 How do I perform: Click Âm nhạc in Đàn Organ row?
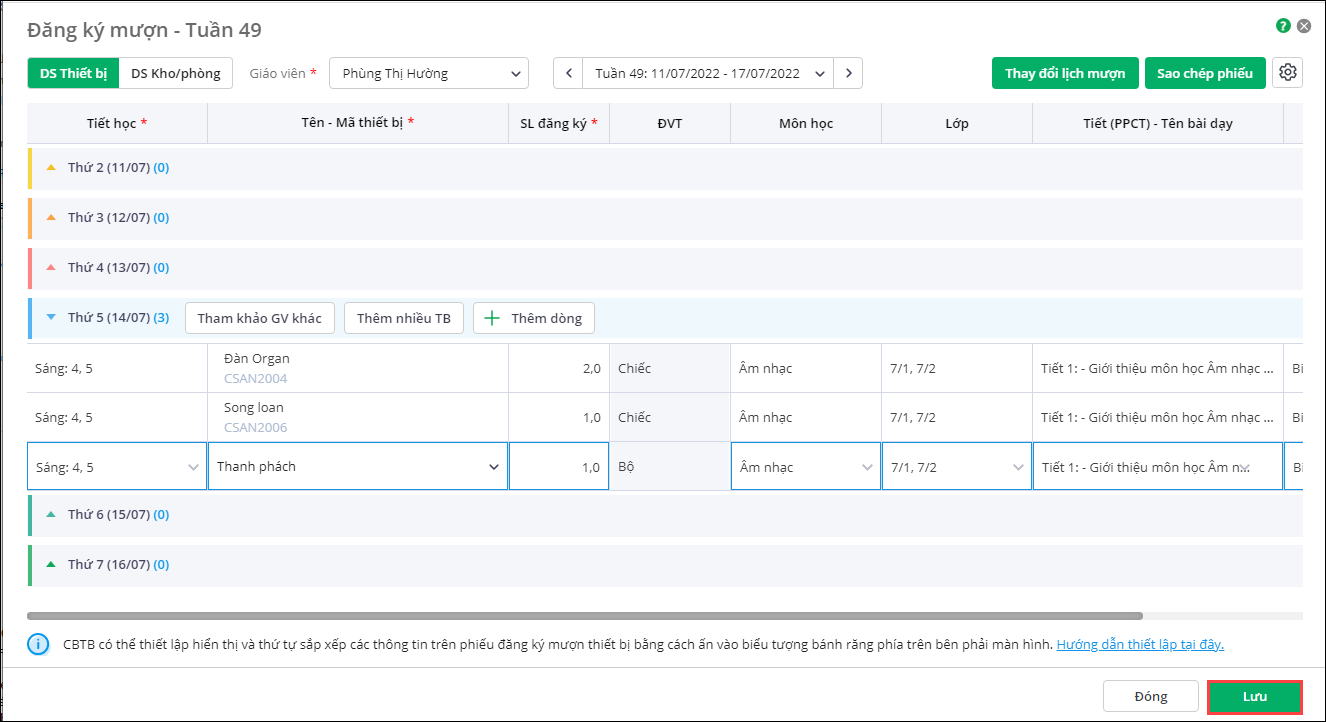(765, 368)
